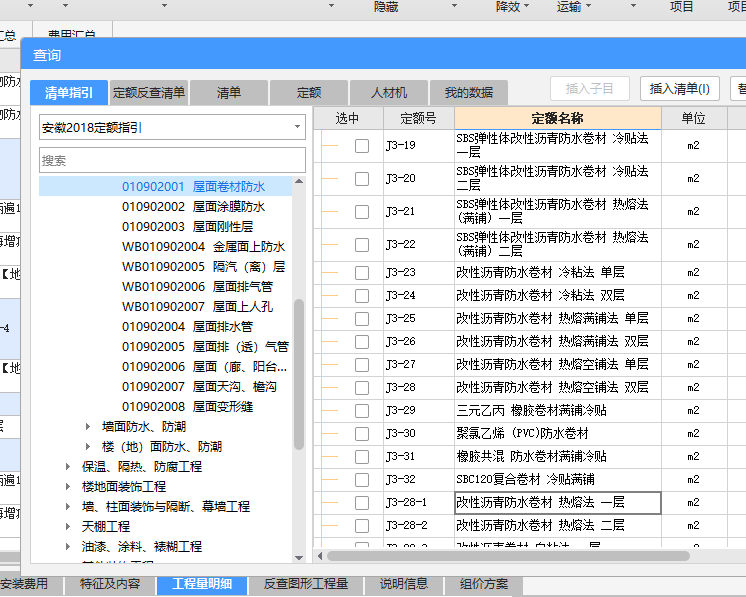Tick the checkbox for J3-20

[362, 179]
